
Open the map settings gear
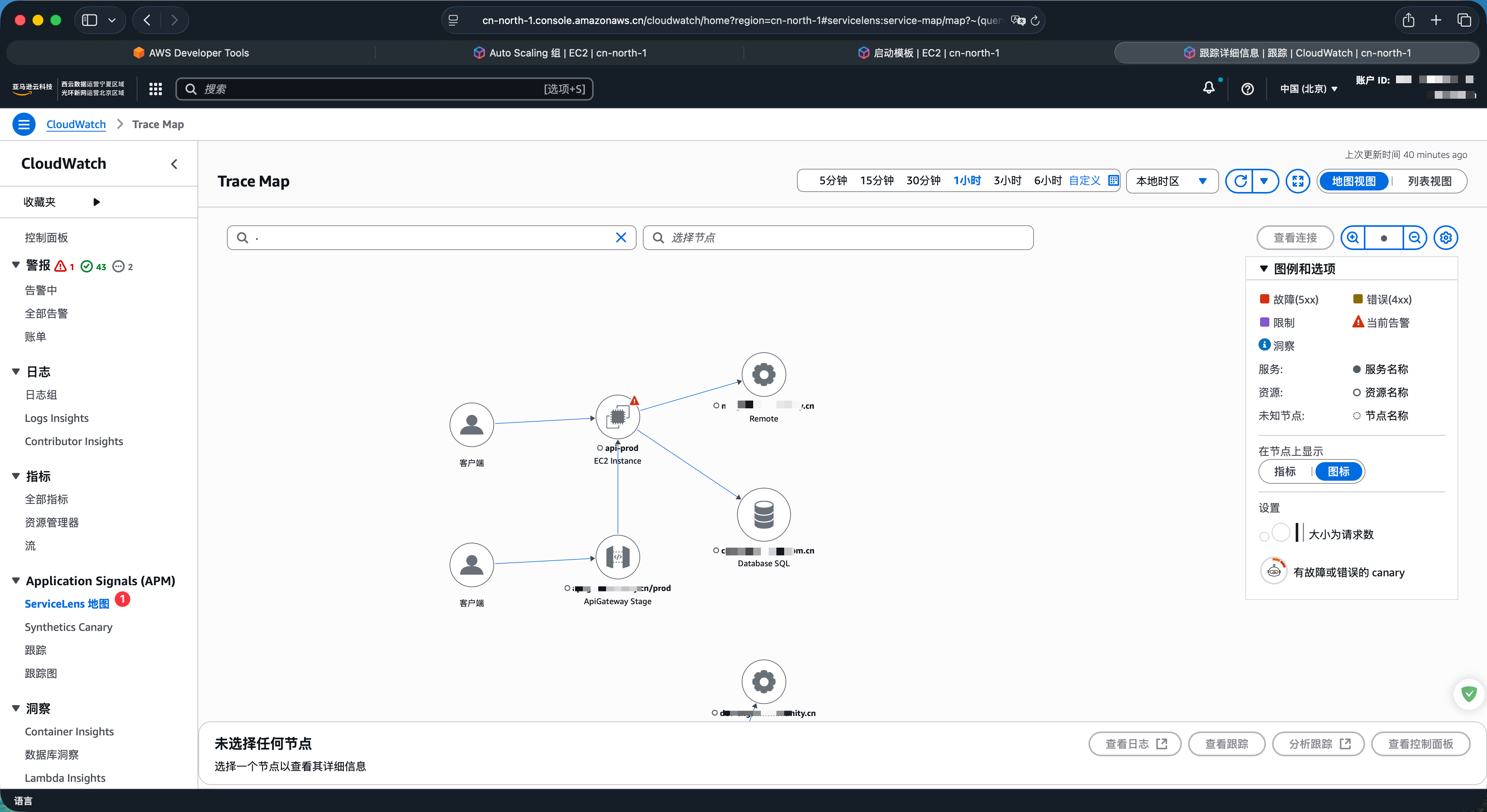click(x=1446, y=238)
